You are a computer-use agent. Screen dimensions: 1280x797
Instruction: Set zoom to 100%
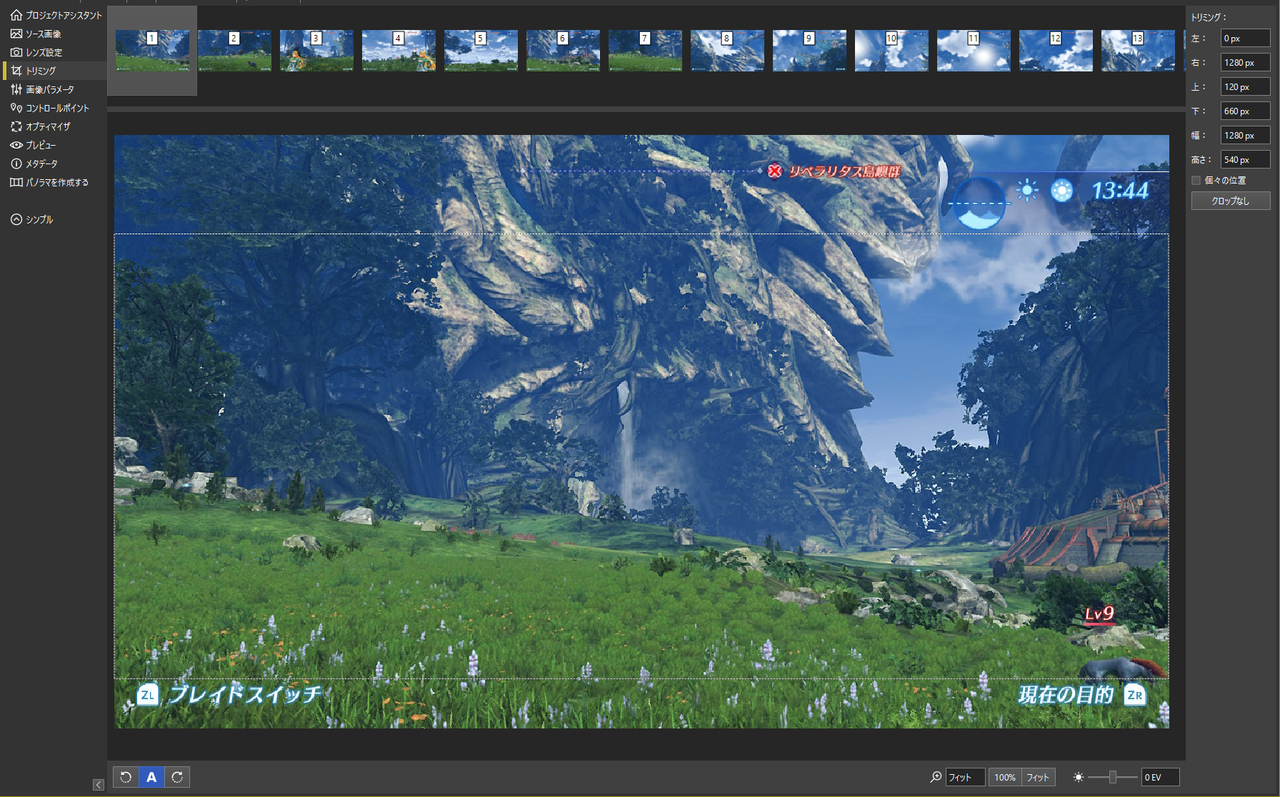1005,777
